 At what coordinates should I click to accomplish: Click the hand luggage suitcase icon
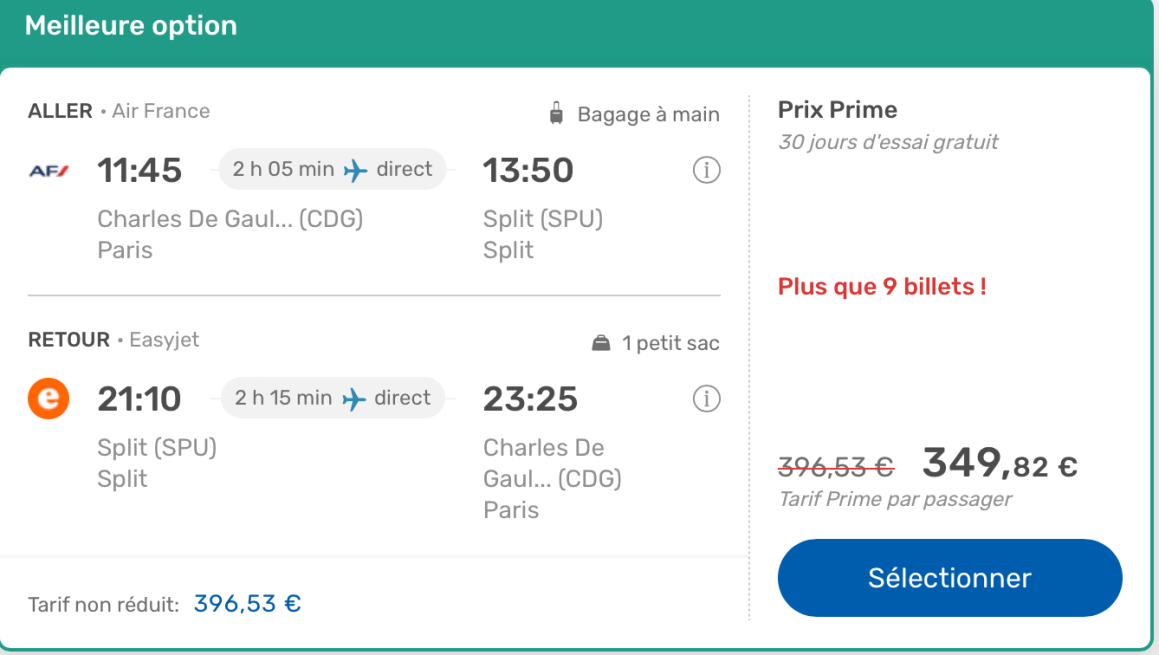(557, 114)
